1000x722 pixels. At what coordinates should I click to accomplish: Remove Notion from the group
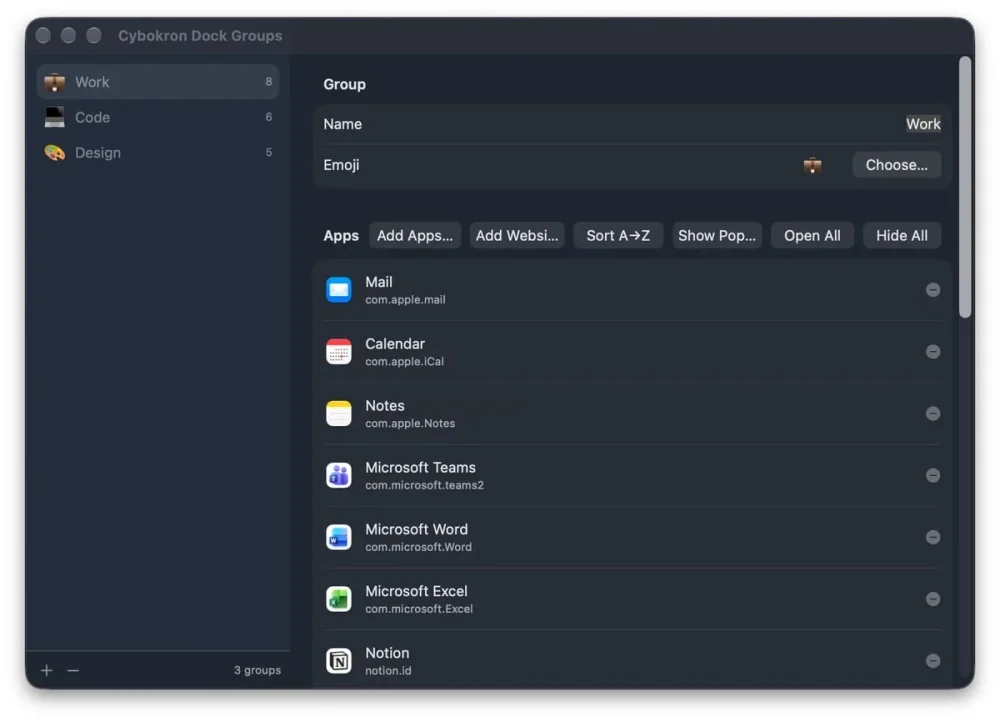click(x=932, y=661)
